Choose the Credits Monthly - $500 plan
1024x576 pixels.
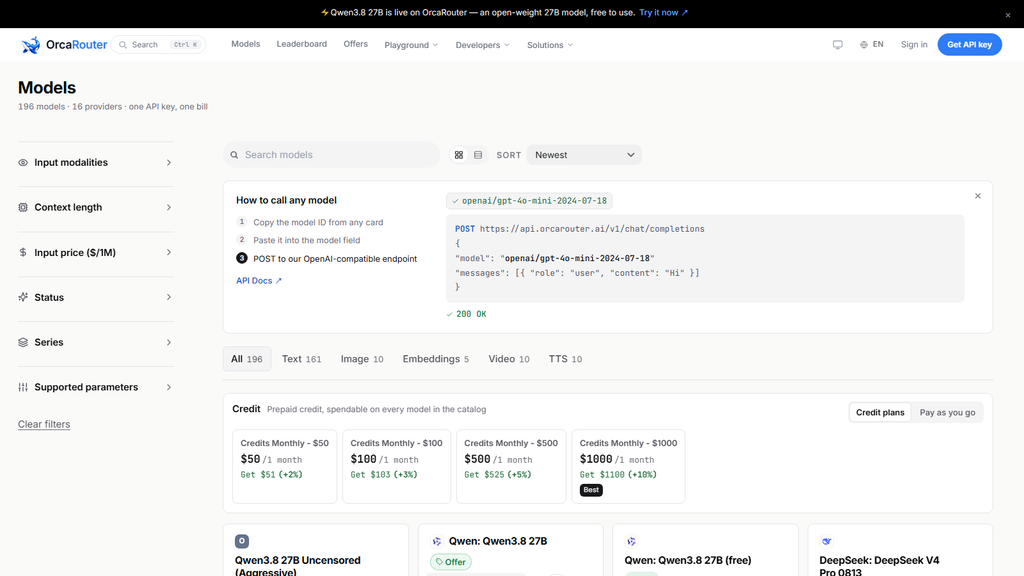coord(511,466)
